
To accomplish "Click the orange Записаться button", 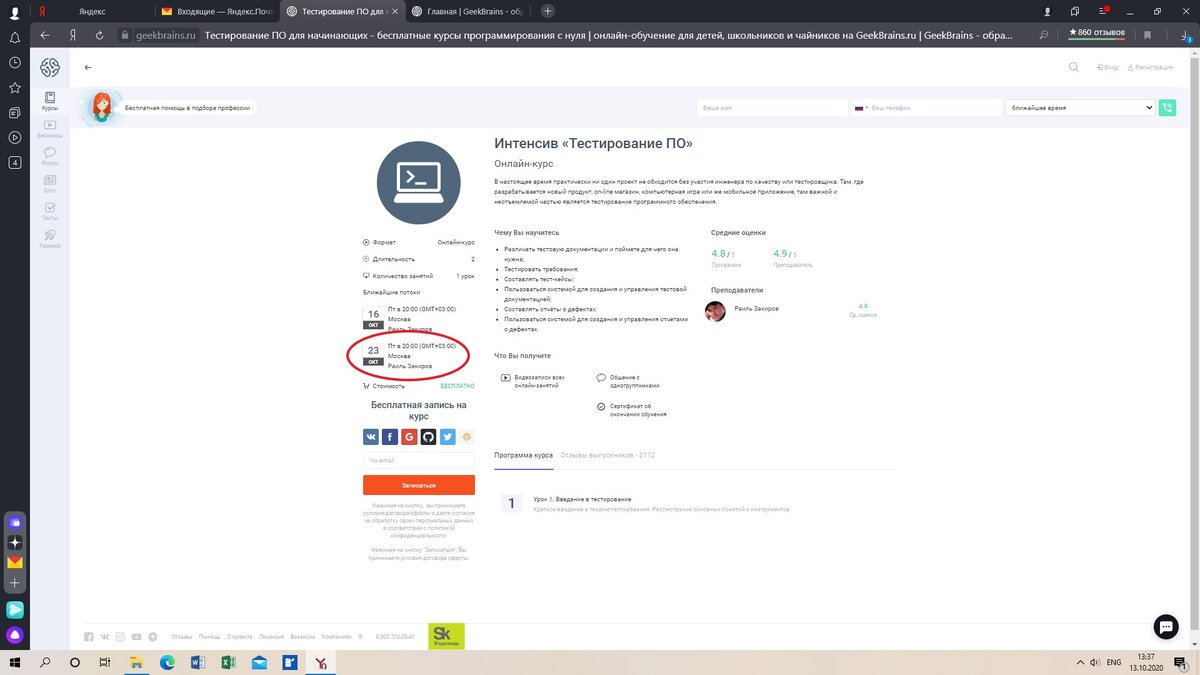I will coord(419,485).
